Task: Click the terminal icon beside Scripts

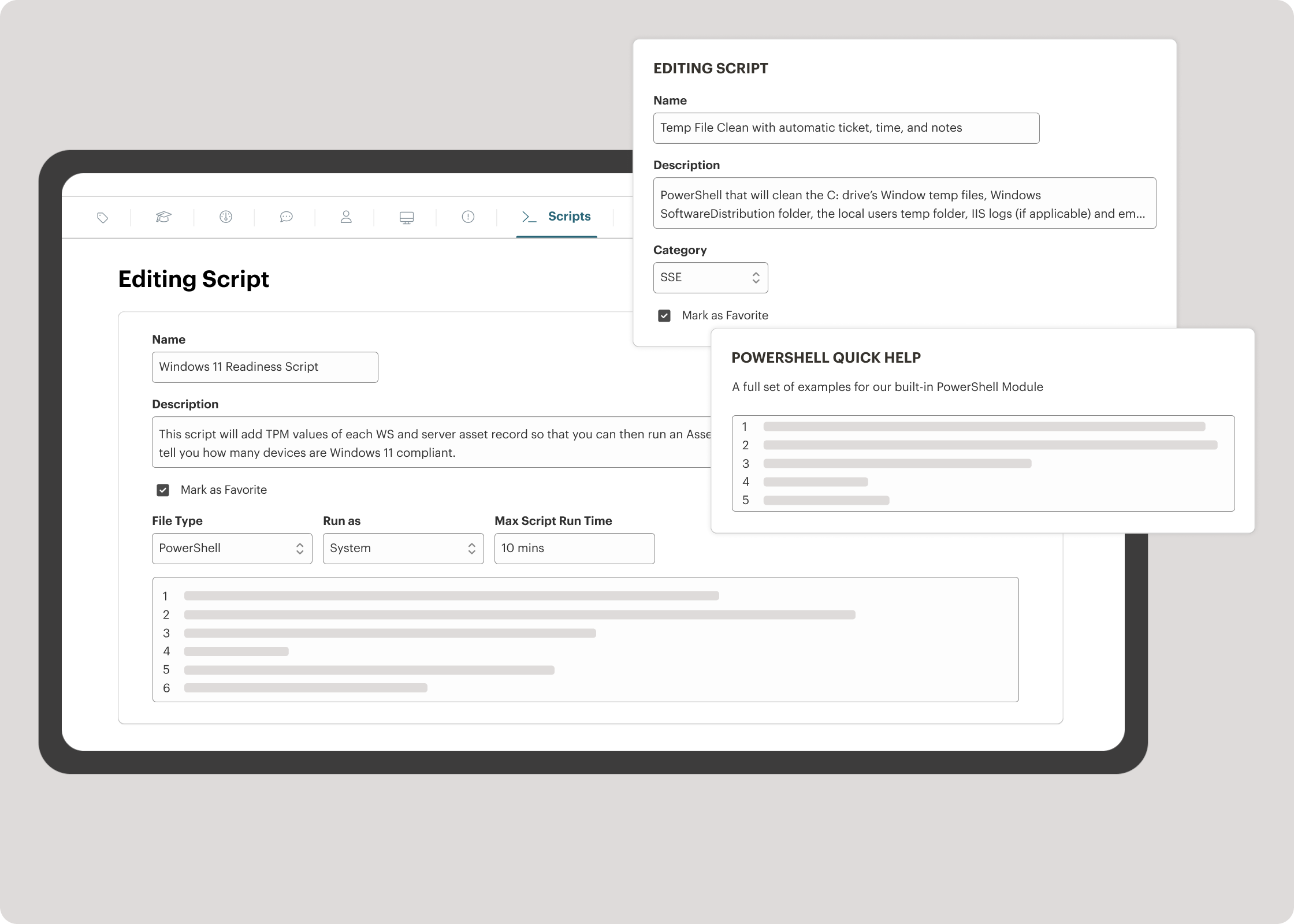Action: click(x=527, y=217)
